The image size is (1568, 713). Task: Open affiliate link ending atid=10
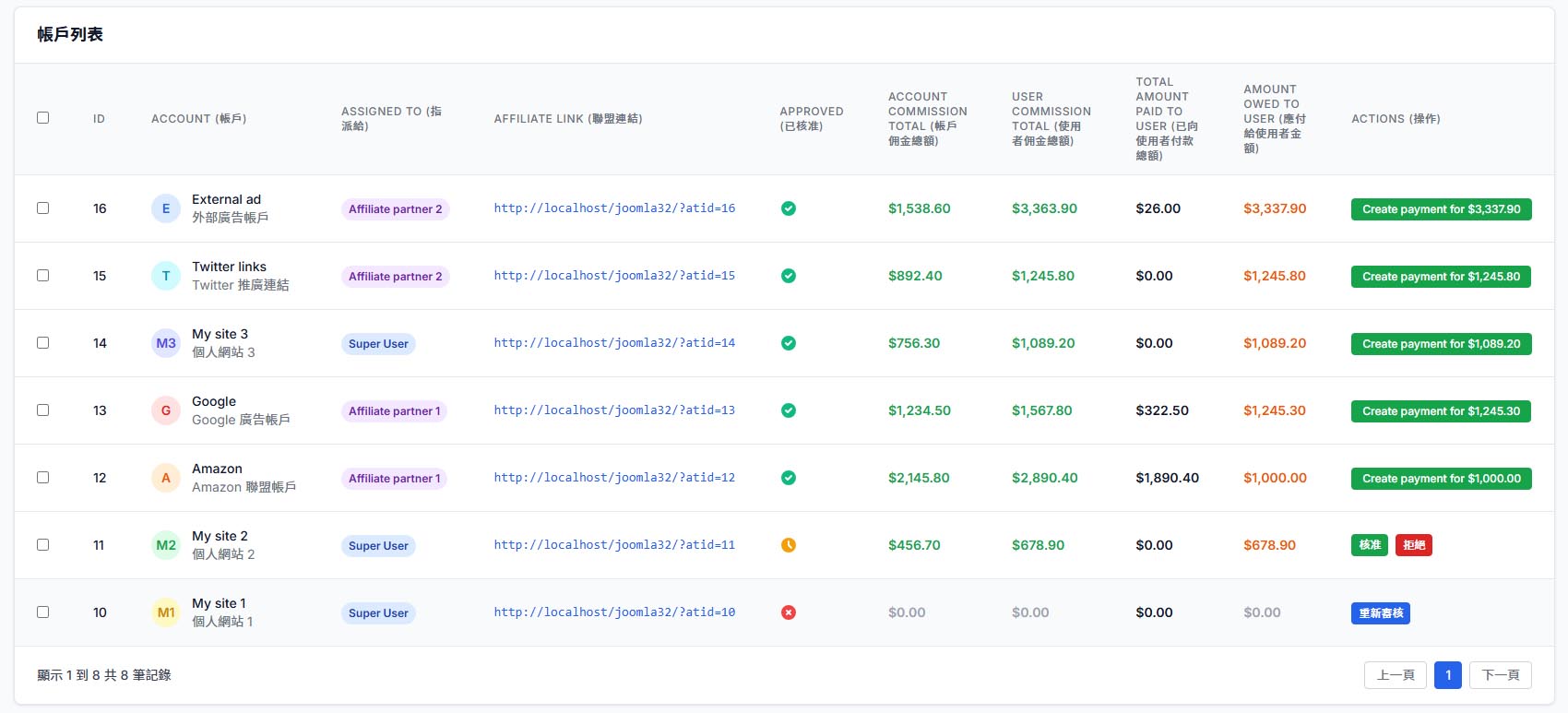[614, 612]
